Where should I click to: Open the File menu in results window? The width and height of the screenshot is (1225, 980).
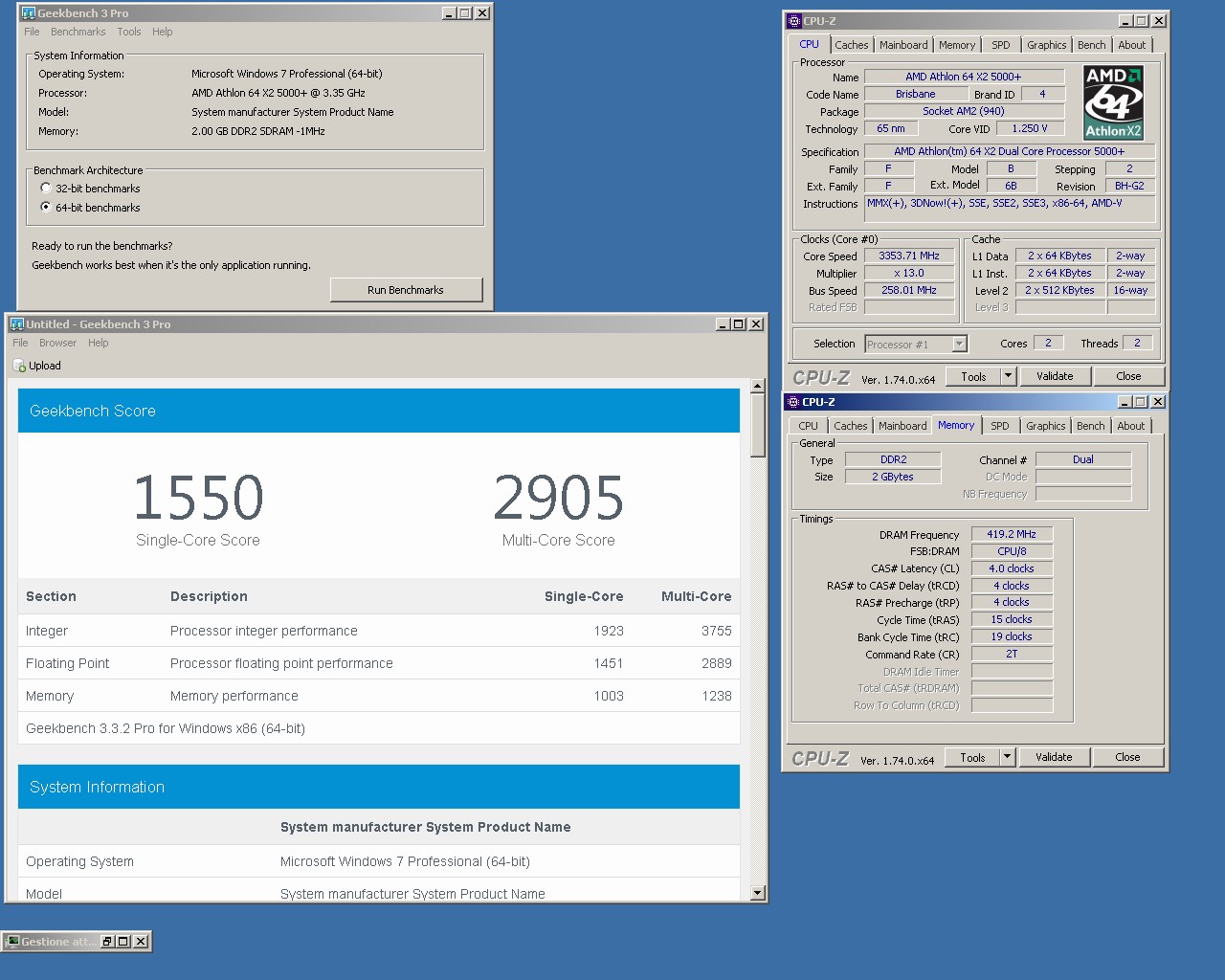tap(20, 344)
